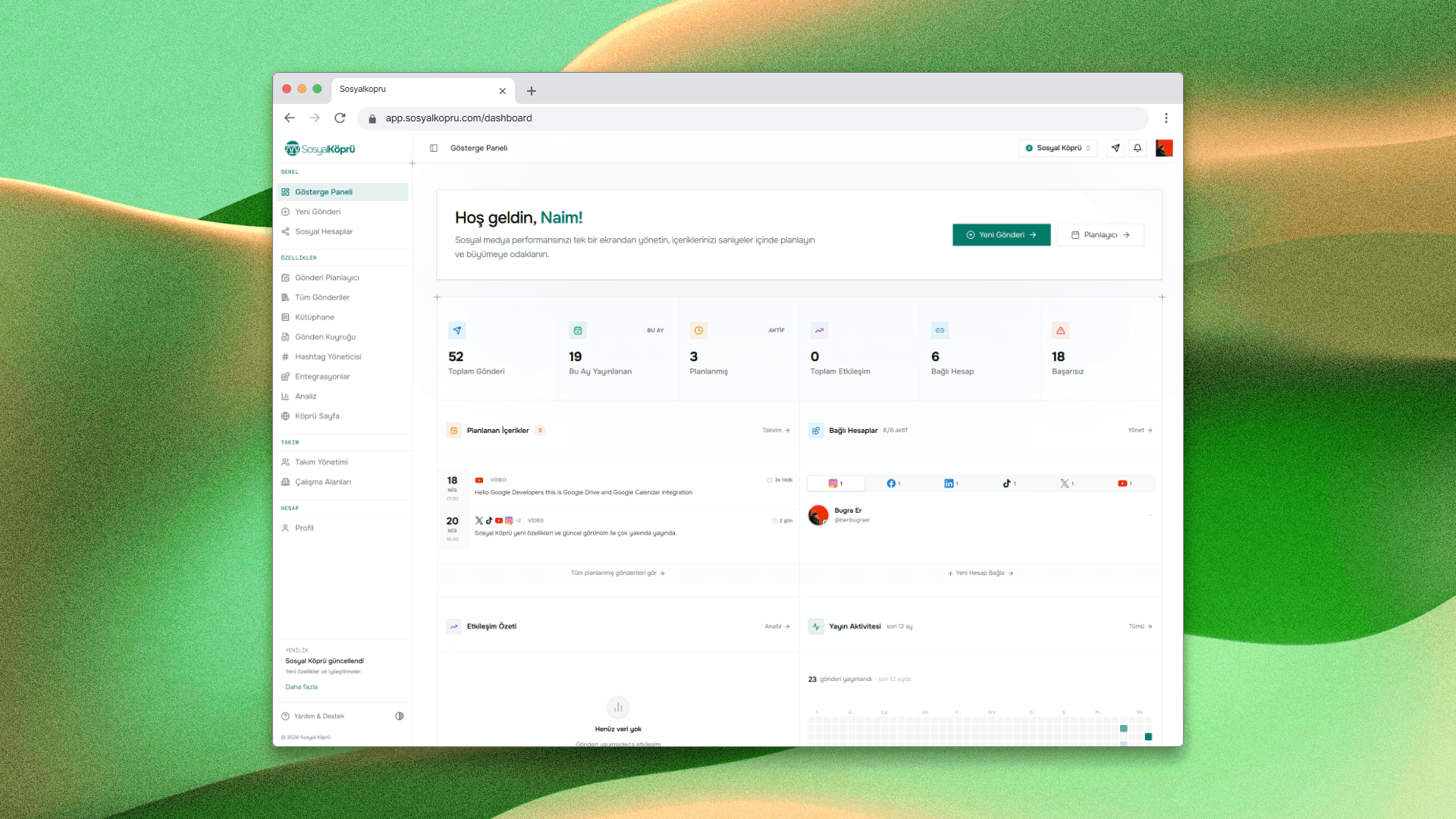This screenshot has height=819, width=1456.
Task: Select the YouTube accounts tab
Action: pyautogui.click(x=1125, y=483)
